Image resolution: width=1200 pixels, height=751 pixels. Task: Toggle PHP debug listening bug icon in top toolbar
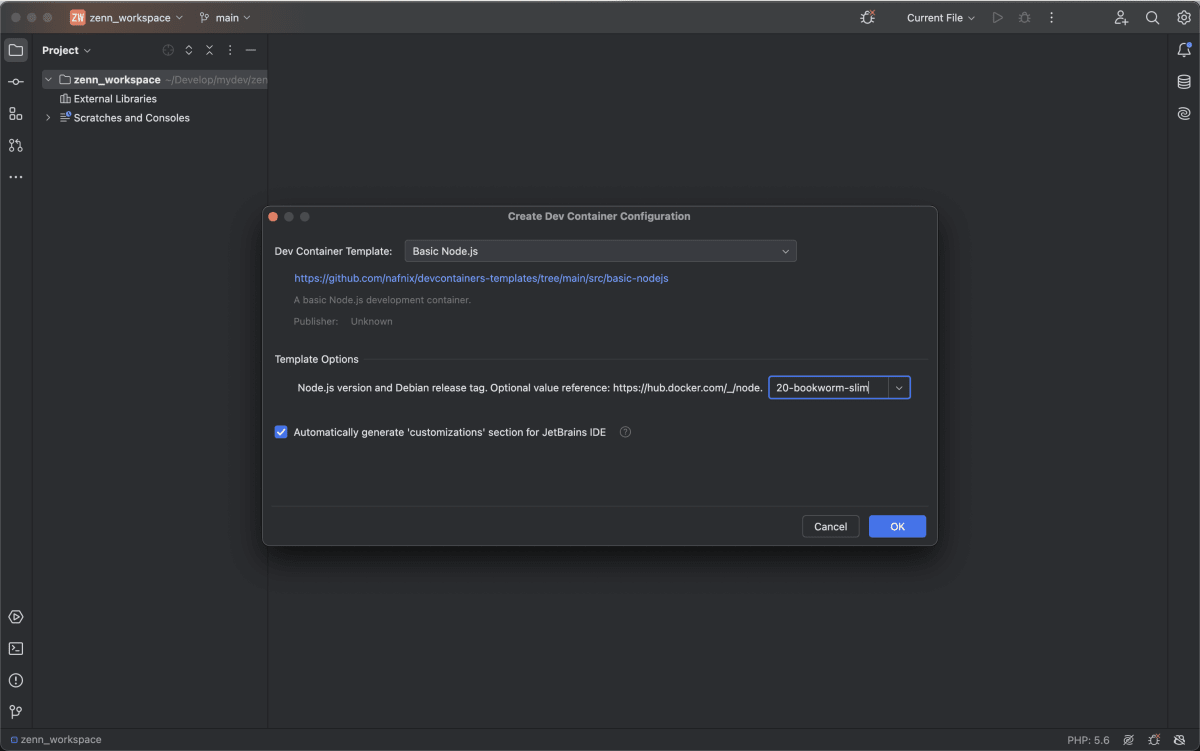click(868, 18)
